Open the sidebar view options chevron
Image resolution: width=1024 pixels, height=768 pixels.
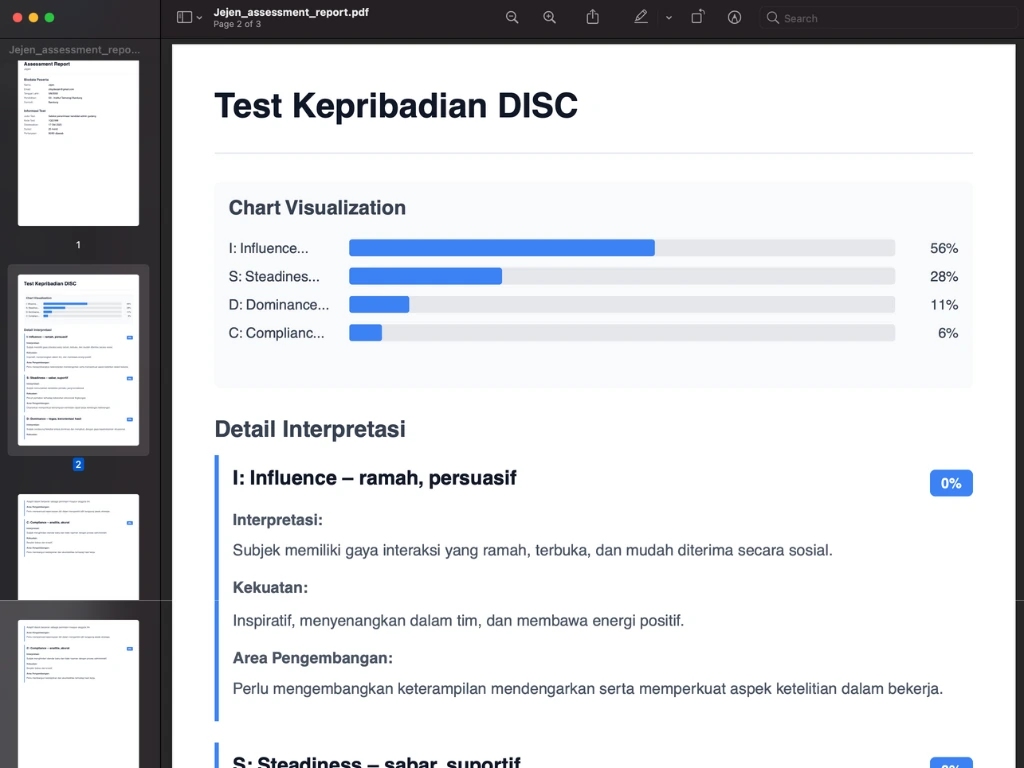(x=199, y=18)
